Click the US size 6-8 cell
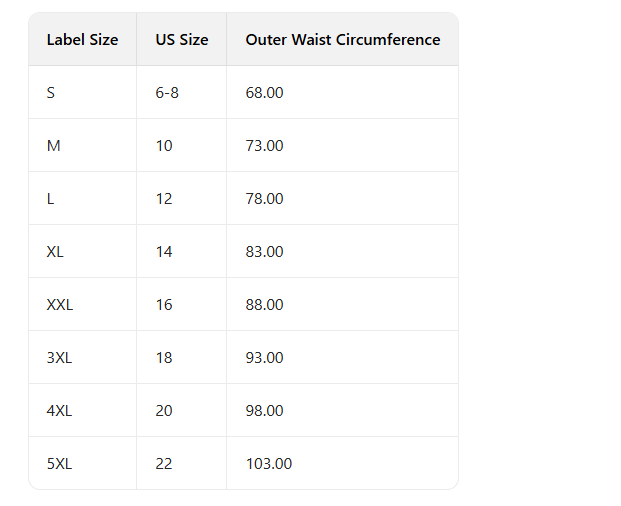The width and height of the screenshot is (621, 506). coord(168,93)
